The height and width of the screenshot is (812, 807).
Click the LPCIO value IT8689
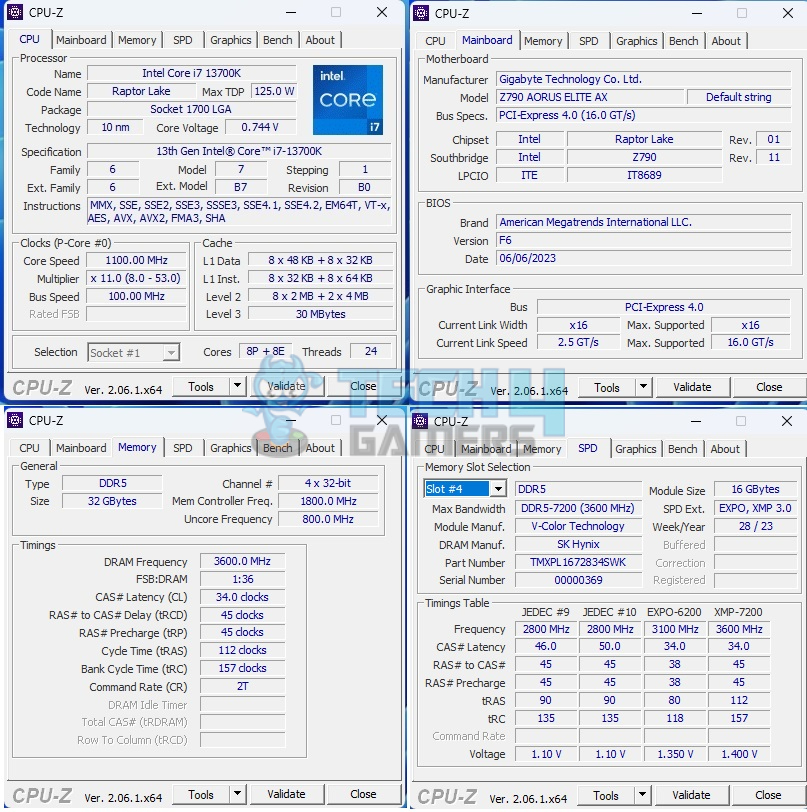tap(644, 175)
